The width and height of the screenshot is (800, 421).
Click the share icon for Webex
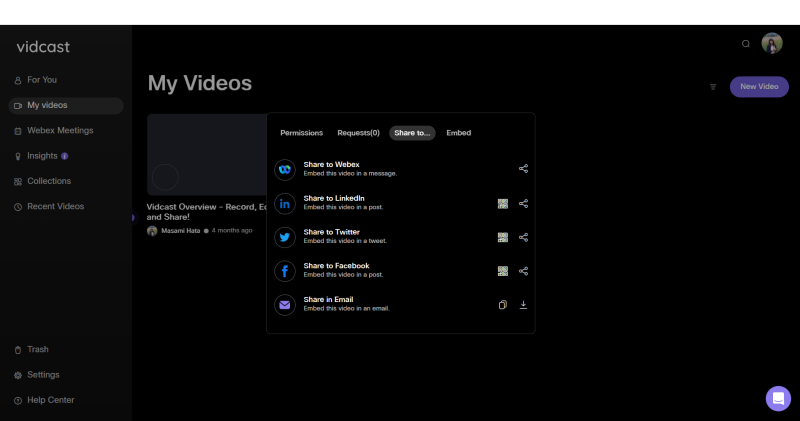523,169
